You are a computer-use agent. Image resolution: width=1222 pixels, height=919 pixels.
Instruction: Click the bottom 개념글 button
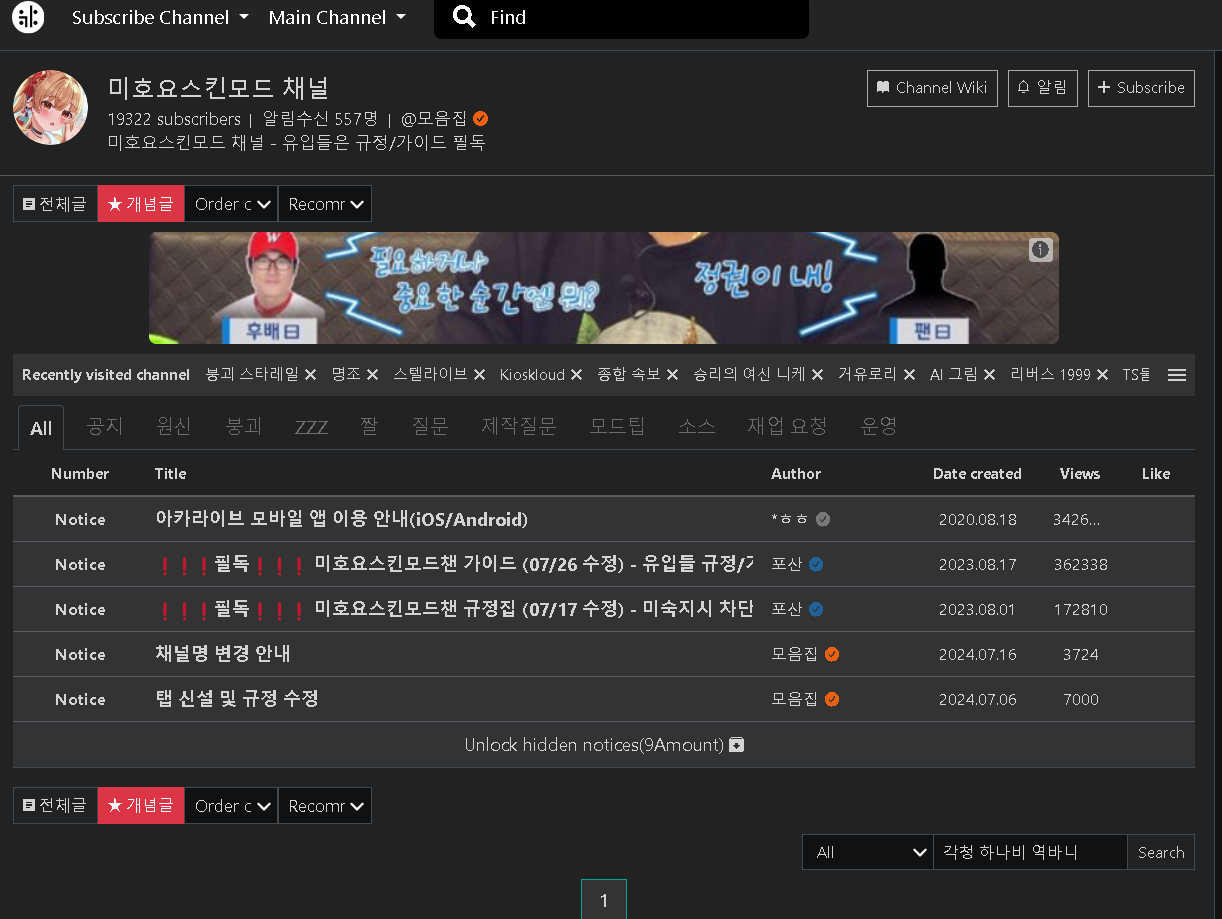point(141,806)
